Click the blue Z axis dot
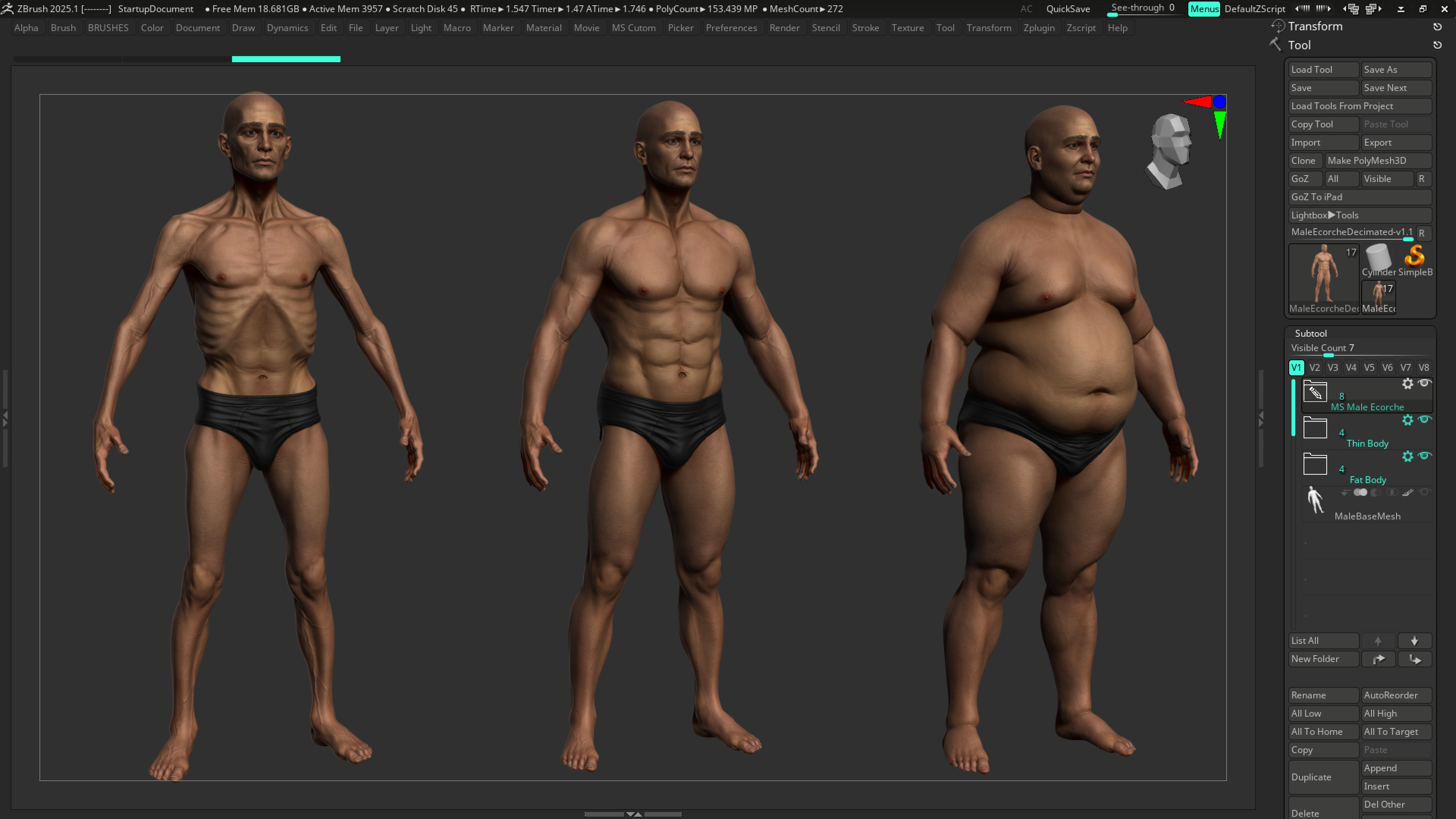Image resolution: width=1456 pixels, height=819 pixels. click(1220, 102)
